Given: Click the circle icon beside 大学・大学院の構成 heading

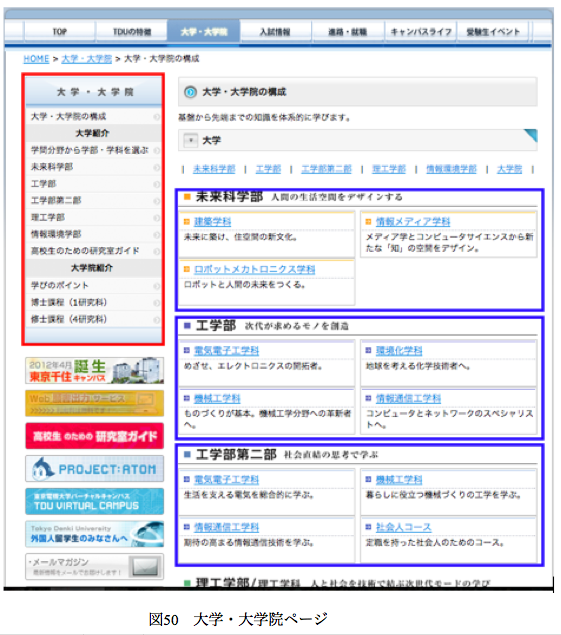Looking at the screenshot, I should [x=190, y=92].
